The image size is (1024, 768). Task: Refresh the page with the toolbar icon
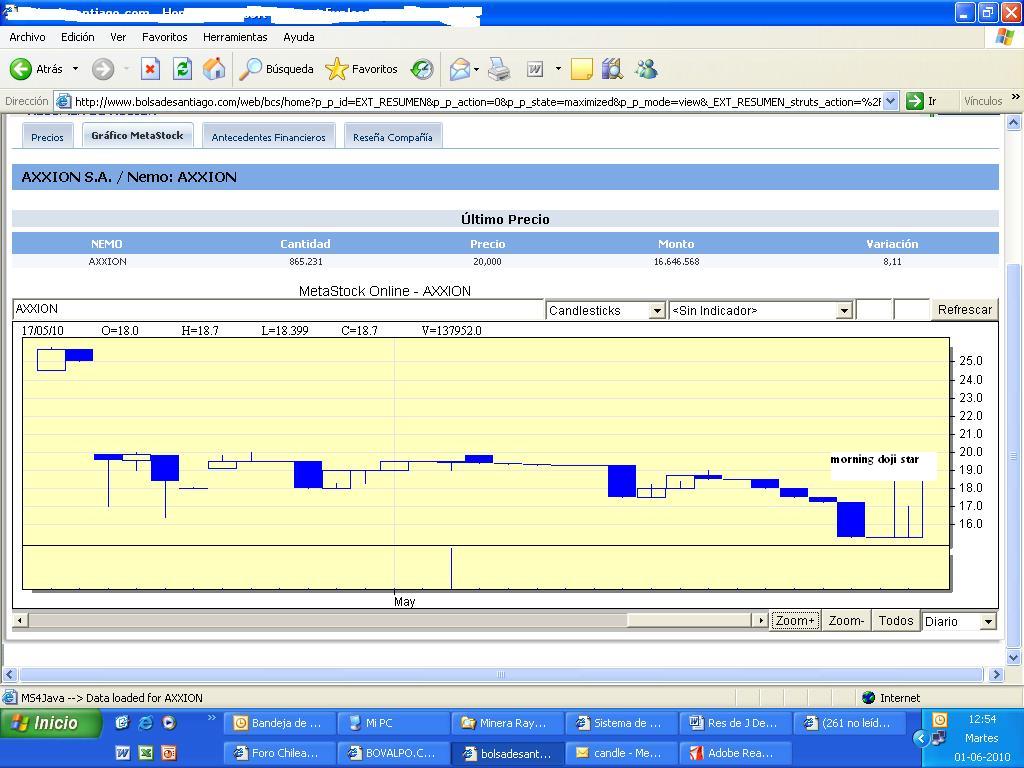[x=182, y=69]
